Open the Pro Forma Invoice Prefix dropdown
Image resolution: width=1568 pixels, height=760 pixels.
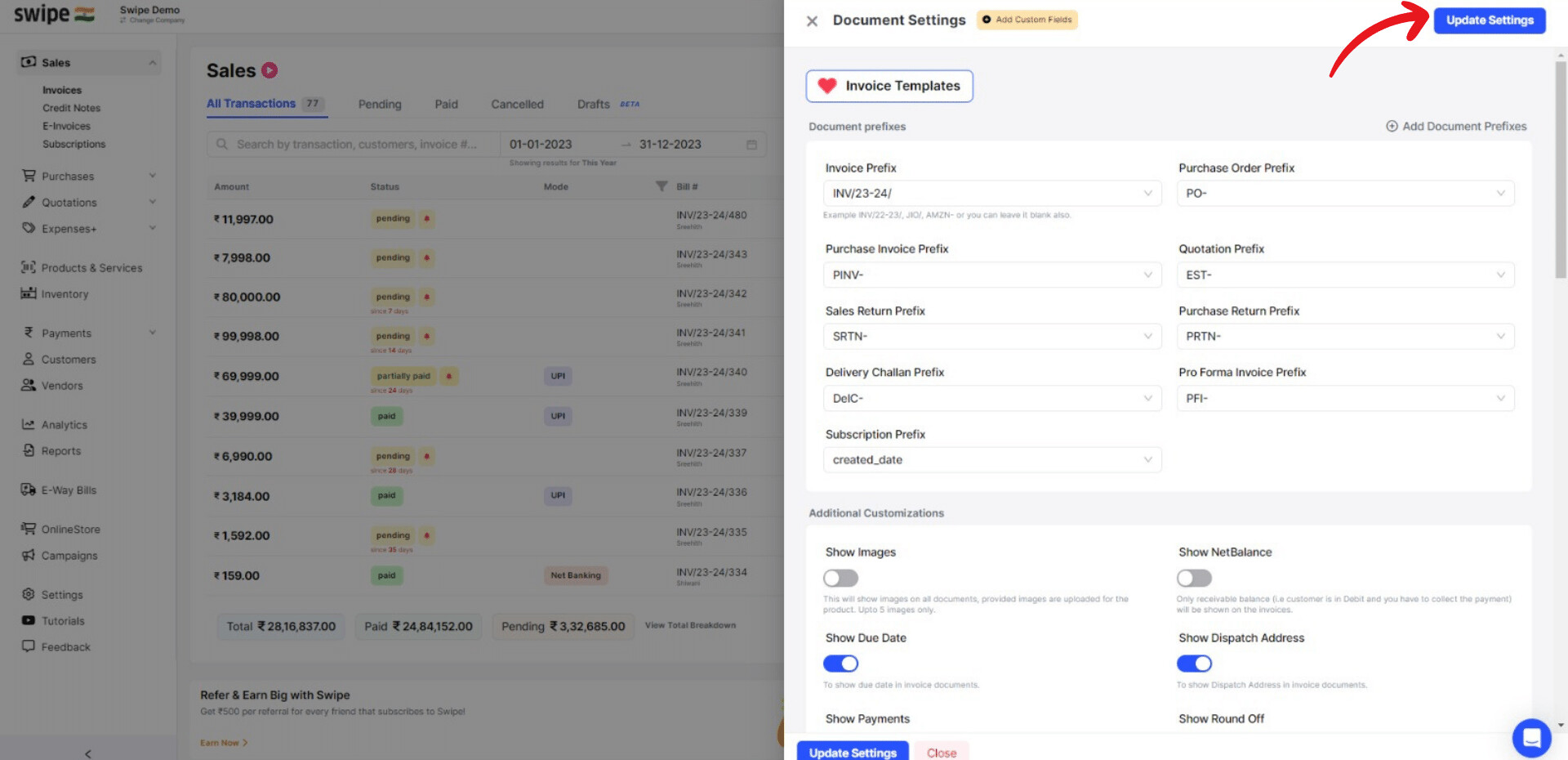pos(1345,398)
